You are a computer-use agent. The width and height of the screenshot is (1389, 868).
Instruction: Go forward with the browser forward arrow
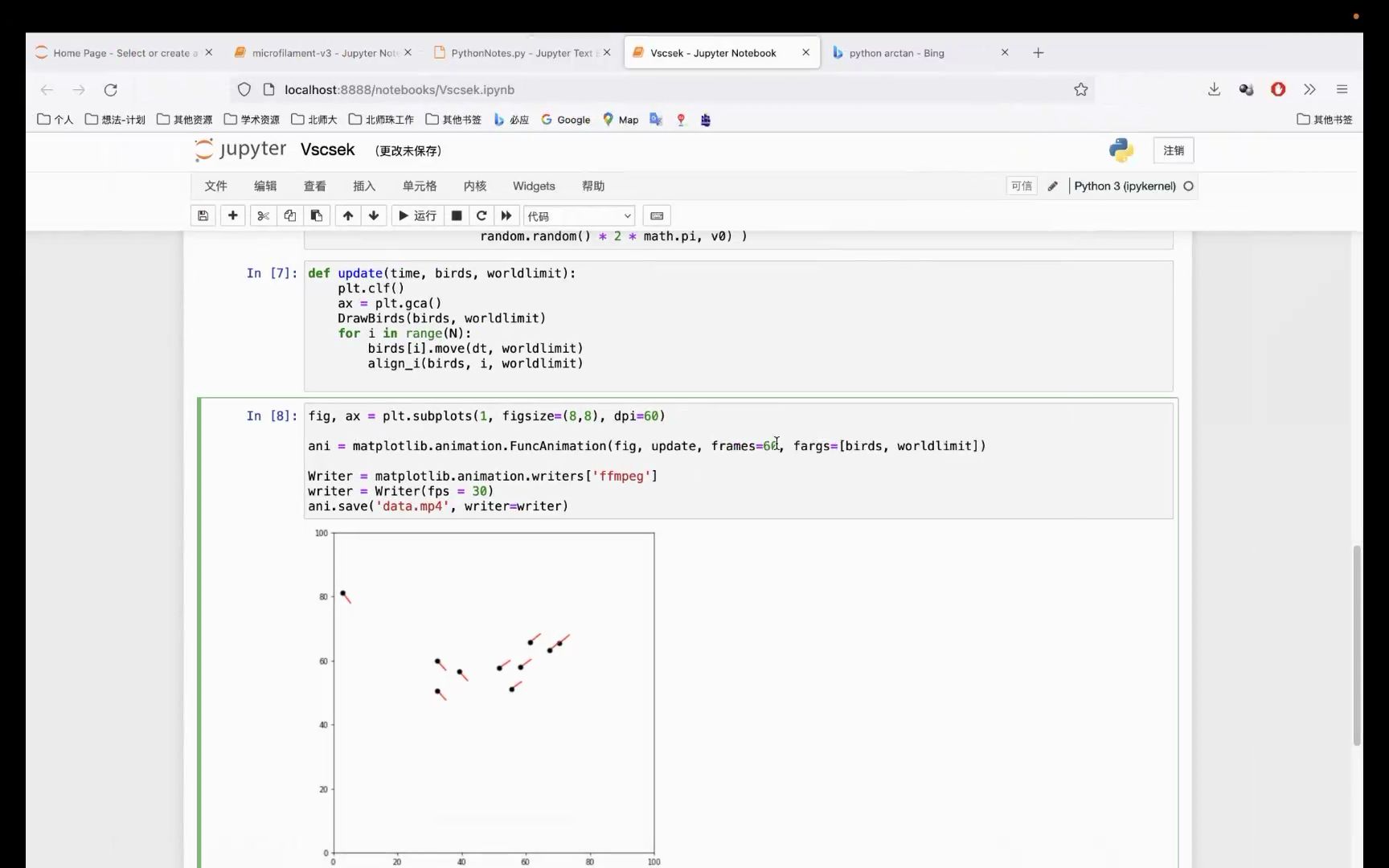[x=79, y=89]
